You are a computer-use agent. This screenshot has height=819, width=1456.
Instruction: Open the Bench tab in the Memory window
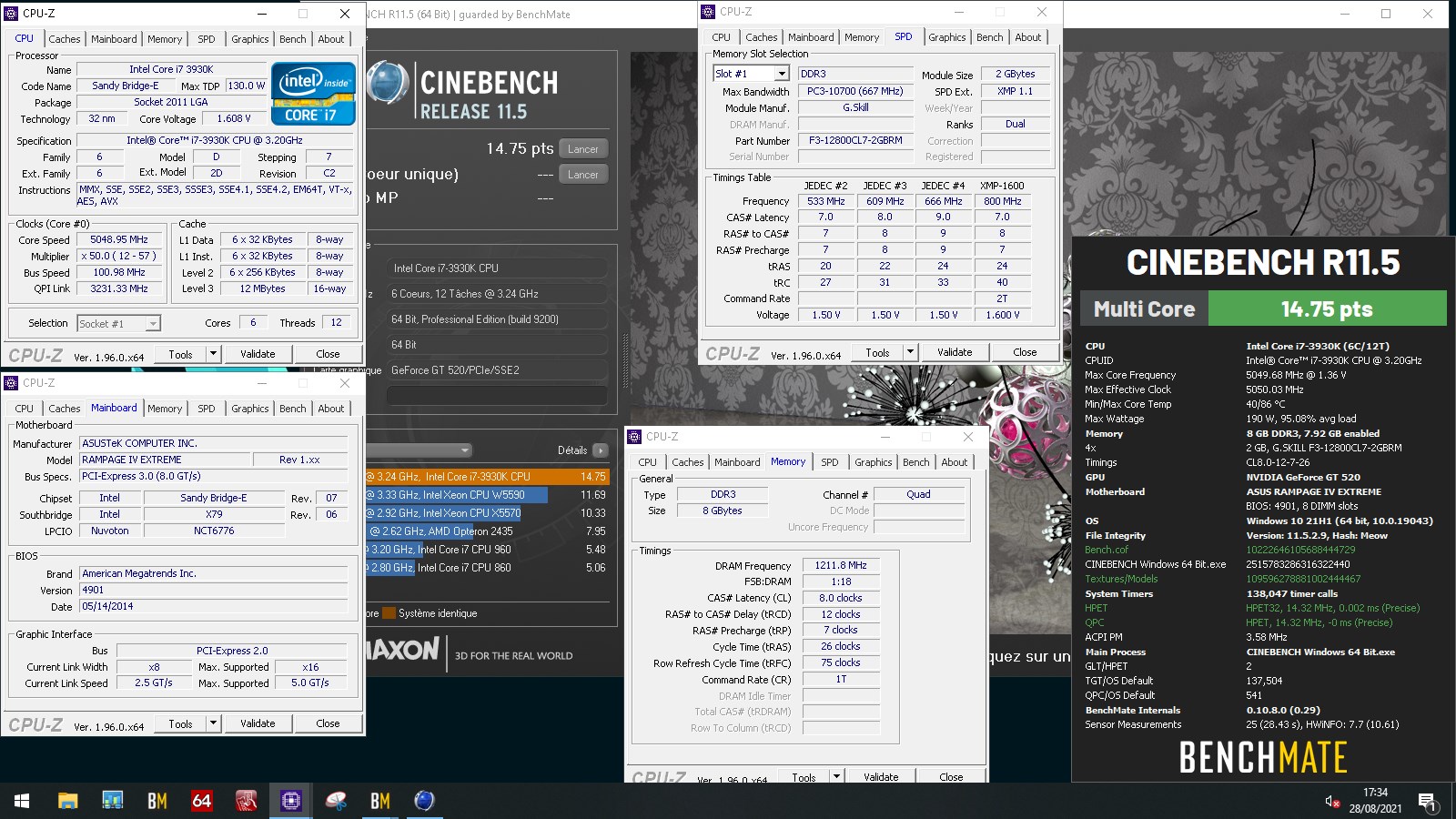[x=915, y=462]
